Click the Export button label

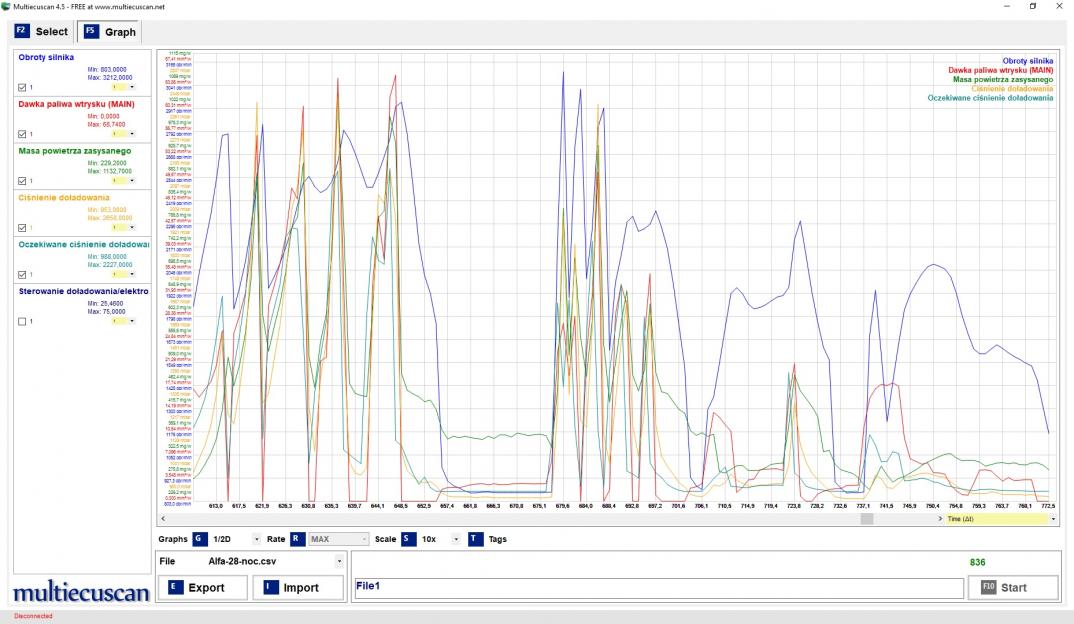click(x=206, y=587)
